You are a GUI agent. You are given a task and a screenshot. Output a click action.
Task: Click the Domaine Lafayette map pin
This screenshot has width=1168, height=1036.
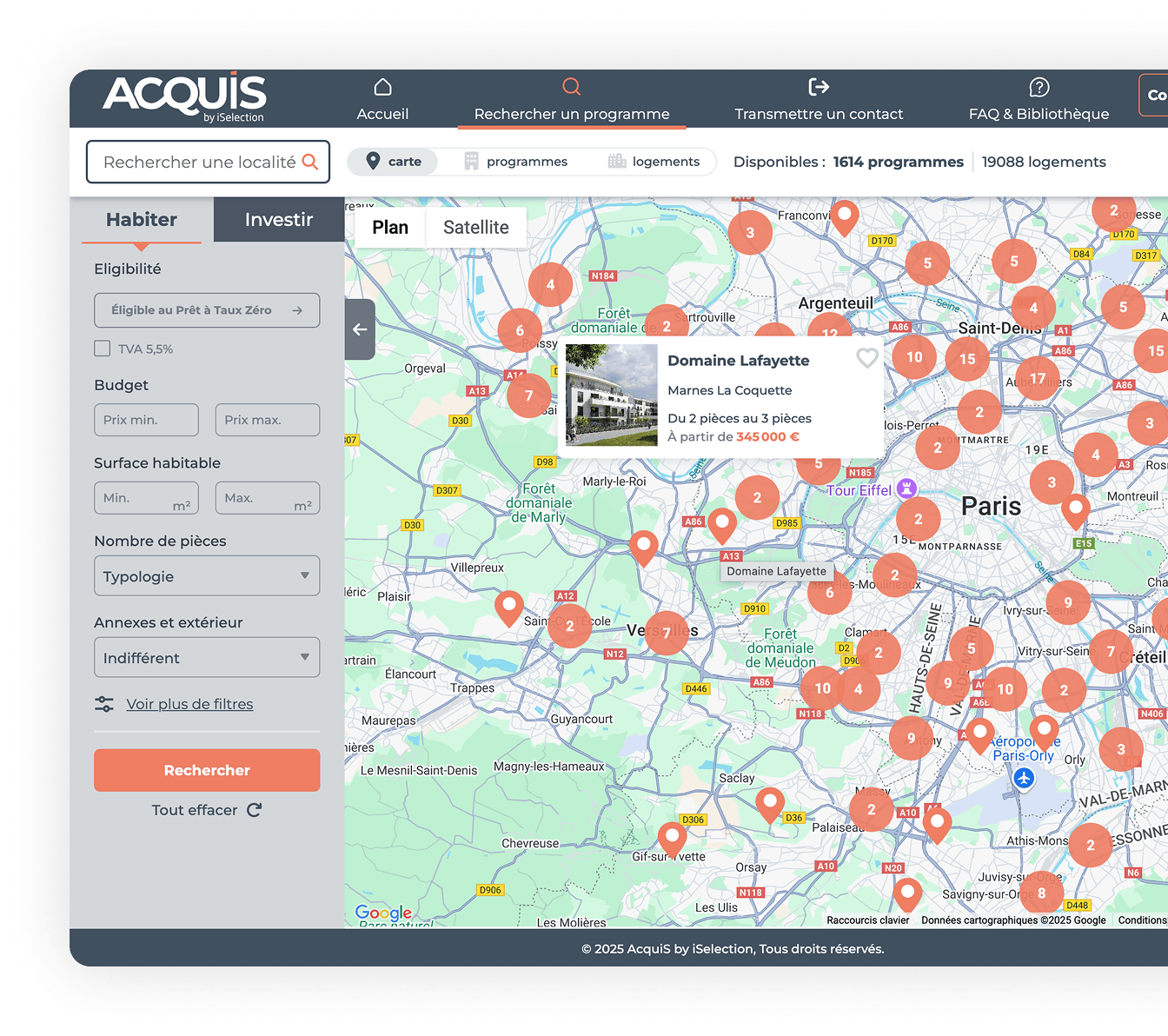tap(722, 526)
